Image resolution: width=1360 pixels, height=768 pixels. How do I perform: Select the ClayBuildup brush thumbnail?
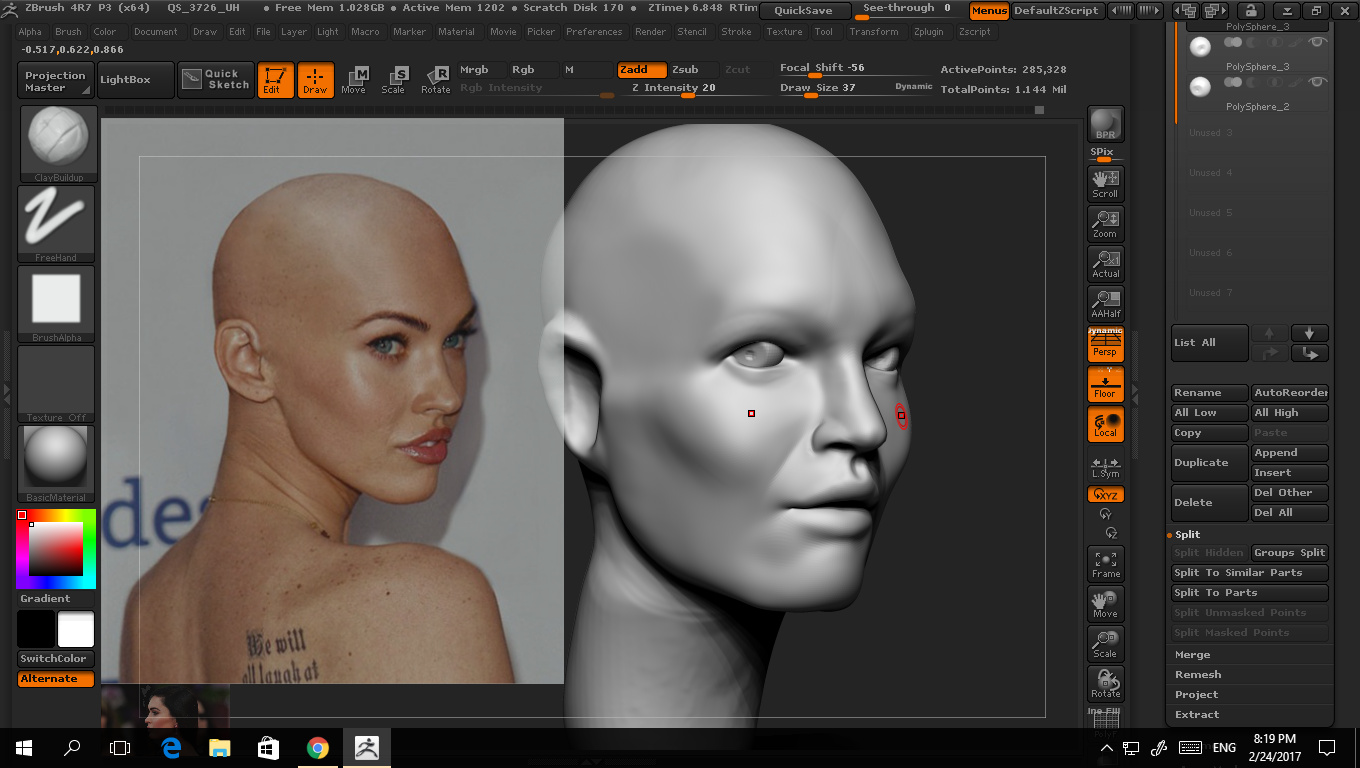coord(58,144)
